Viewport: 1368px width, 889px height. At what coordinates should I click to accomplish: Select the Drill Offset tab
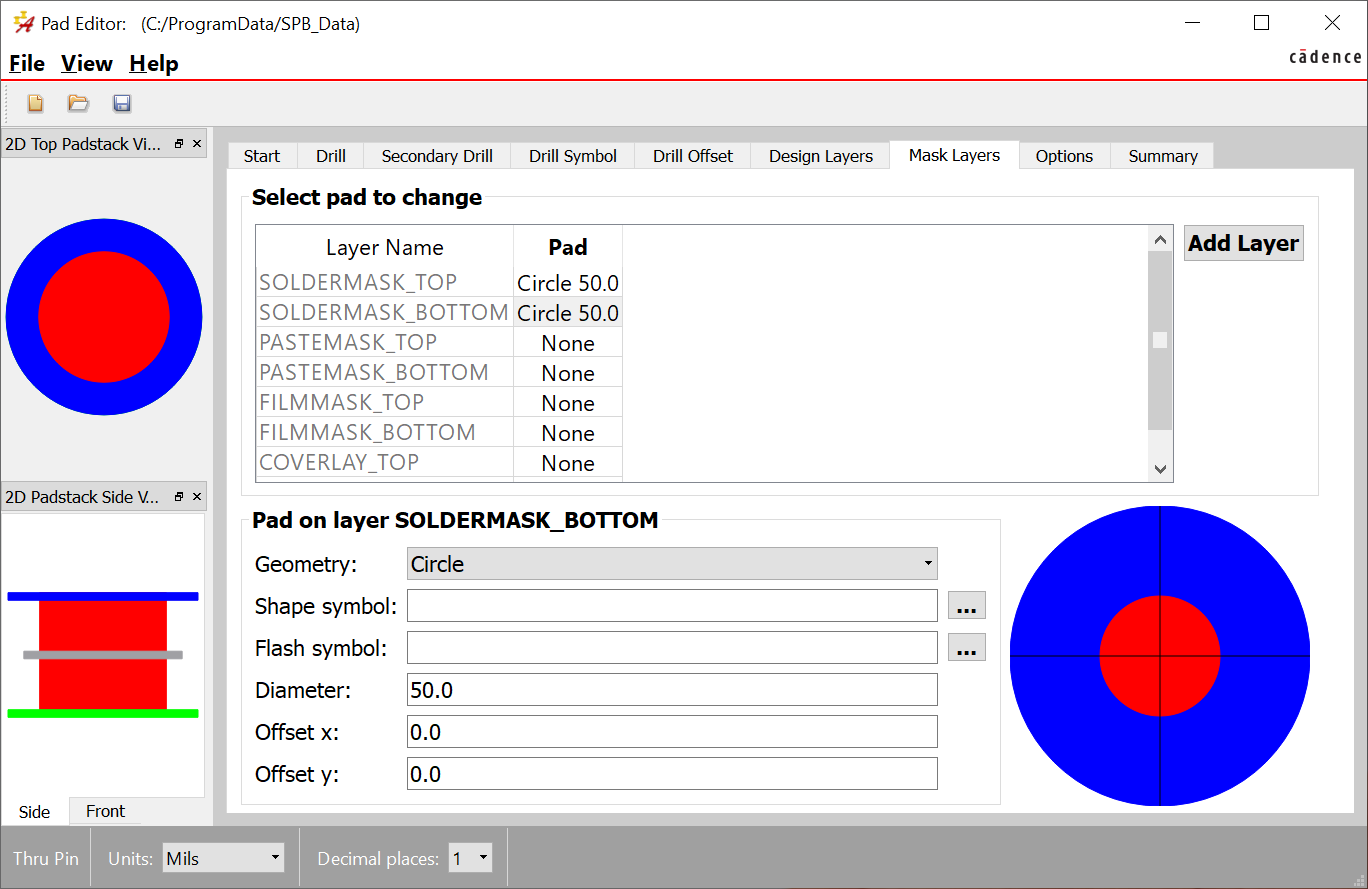pos(693,156)
